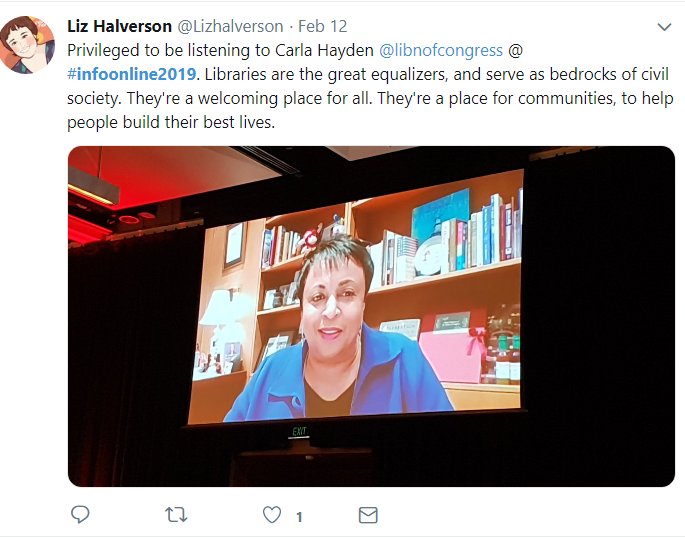Click the tweet body text to expand
685x538 pixels.
370,86
